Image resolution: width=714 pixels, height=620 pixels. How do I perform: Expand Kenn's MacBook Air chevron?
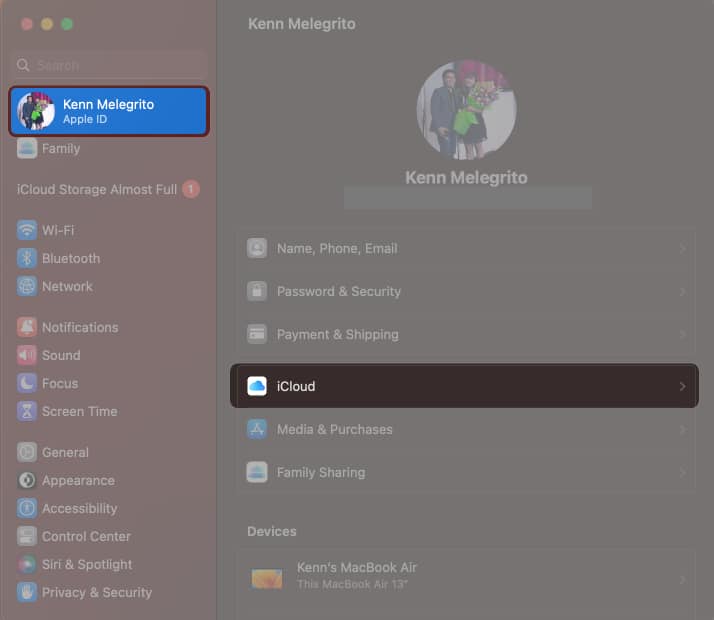(x=682, y=579)
